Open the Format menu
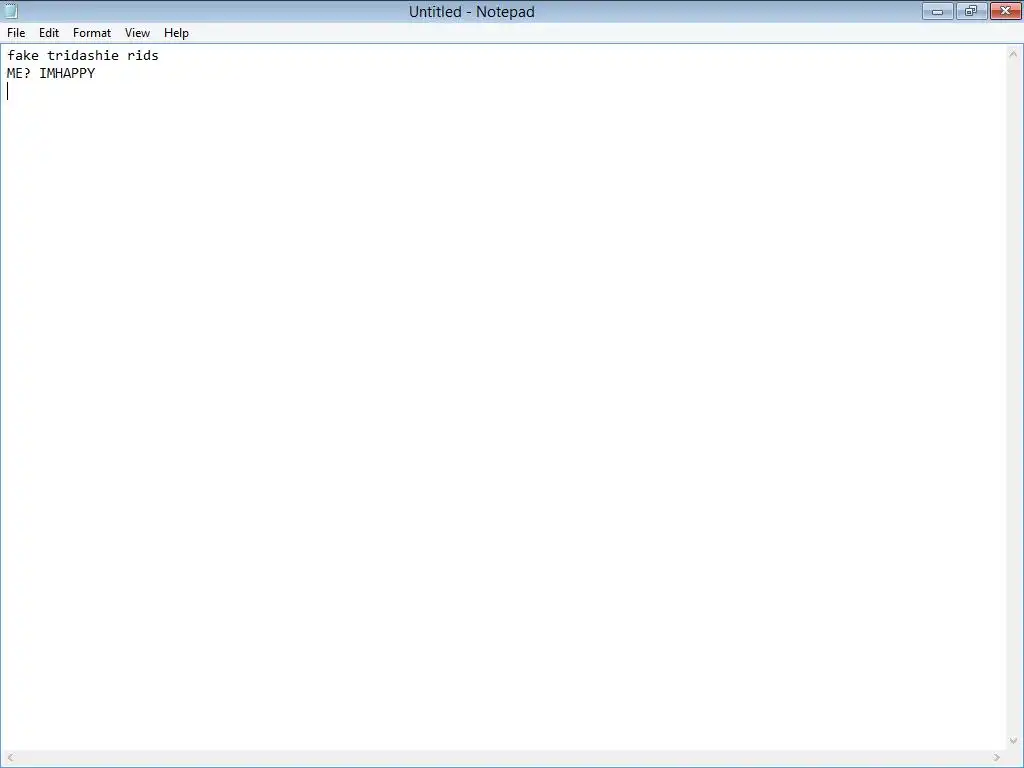This screenshot has width=1024, height=768. (91, 33)
